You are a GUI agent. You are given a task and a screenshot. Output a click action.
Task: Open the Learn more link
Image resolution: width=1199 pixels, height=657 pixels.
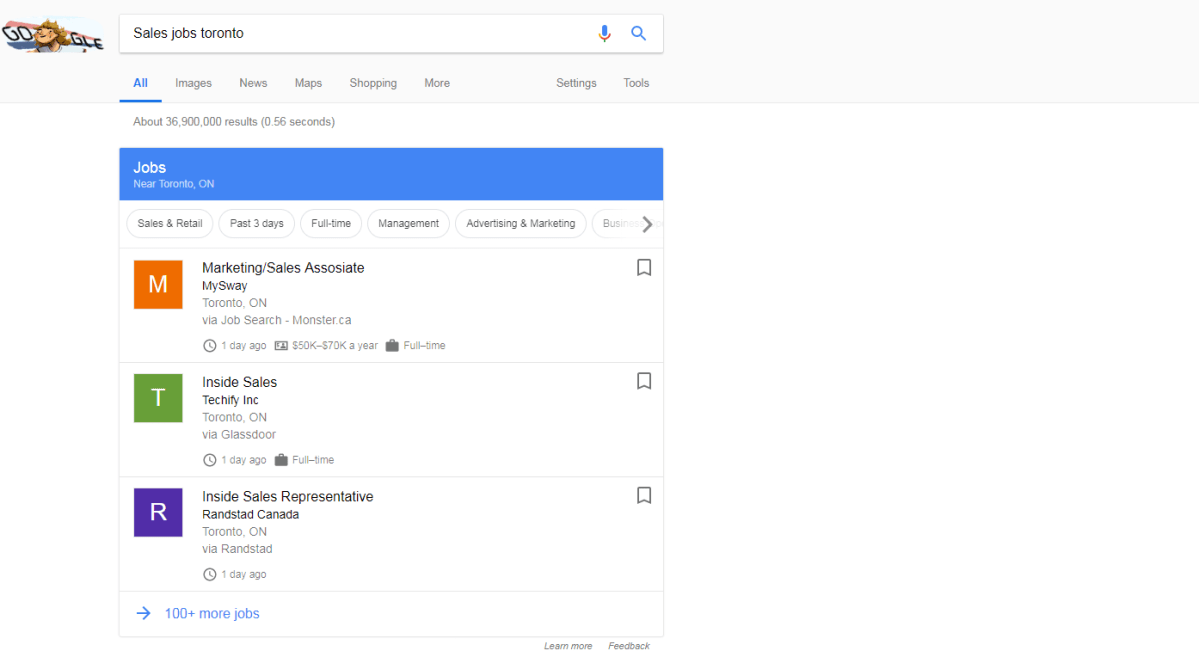pos(568,646)
